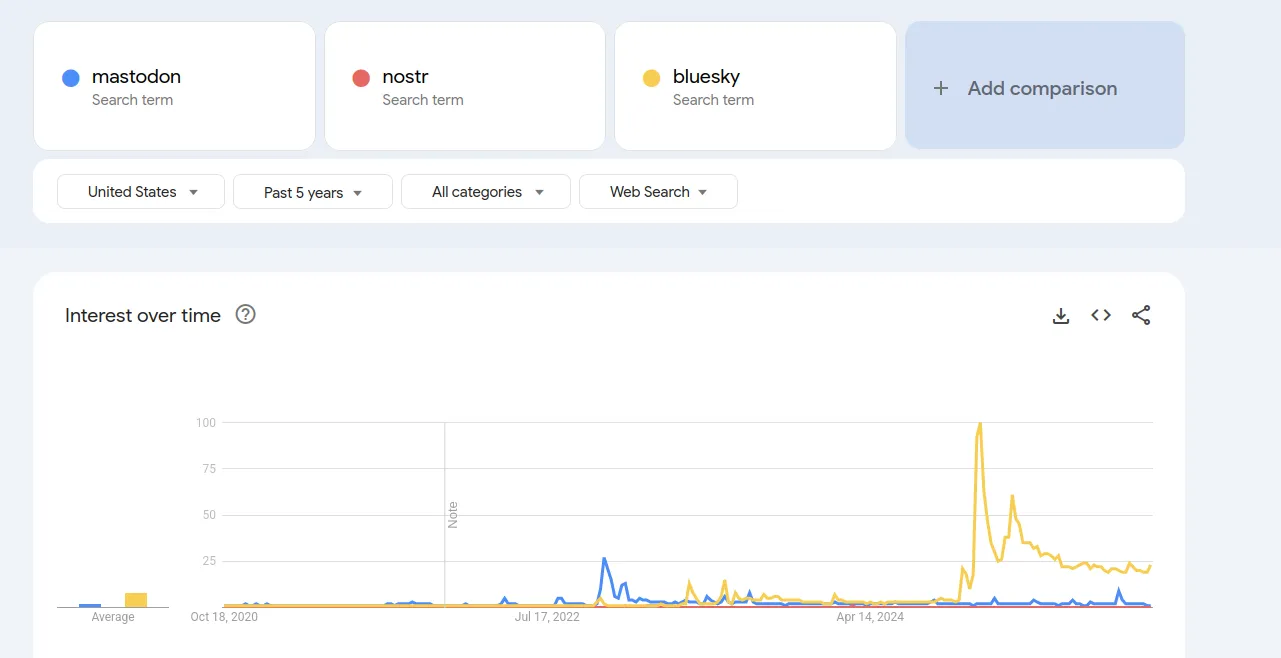The height and width of the screenshot is (658, 1281).
Task: Click the Add comparison button
Action: (1044, 88)
